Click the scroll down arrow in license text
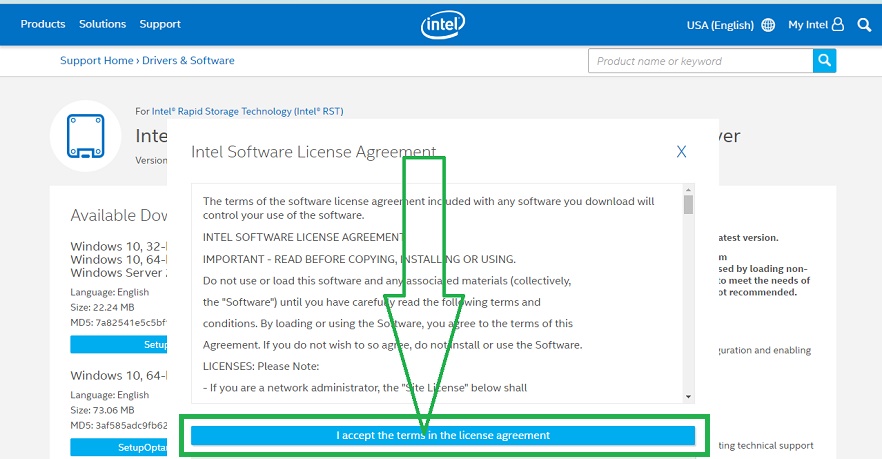This screenshot has height=459, width=882. (688, 397)
